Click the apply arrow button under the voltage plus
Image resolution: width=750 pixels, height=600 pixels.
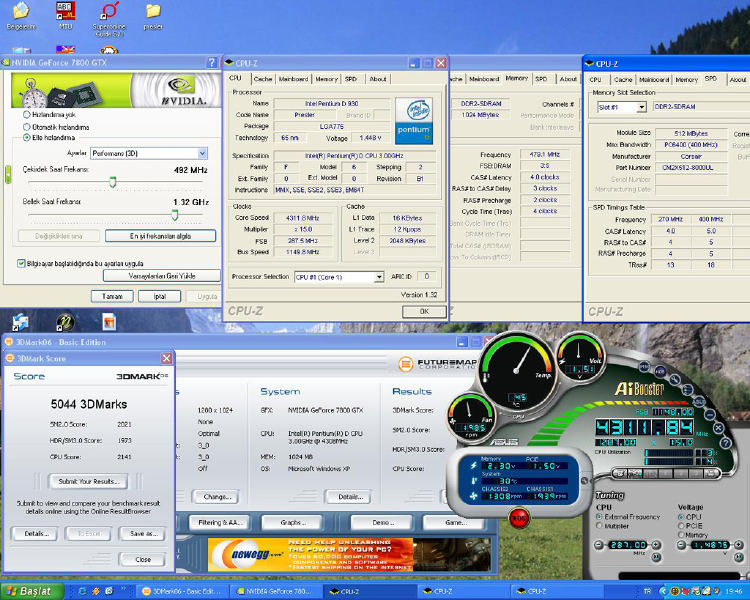(x=738, y=557)
